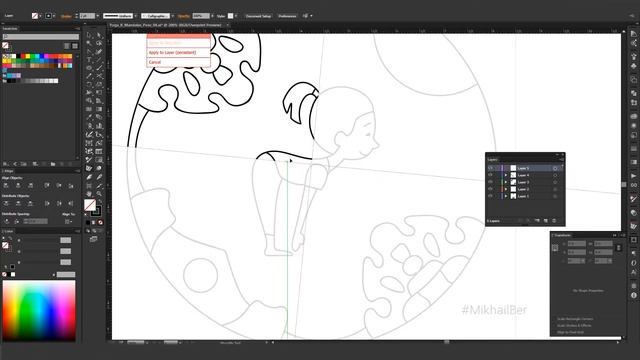Select the Hand tool
The height and width of the screenshot is (360, 640).
click(89, 193)
